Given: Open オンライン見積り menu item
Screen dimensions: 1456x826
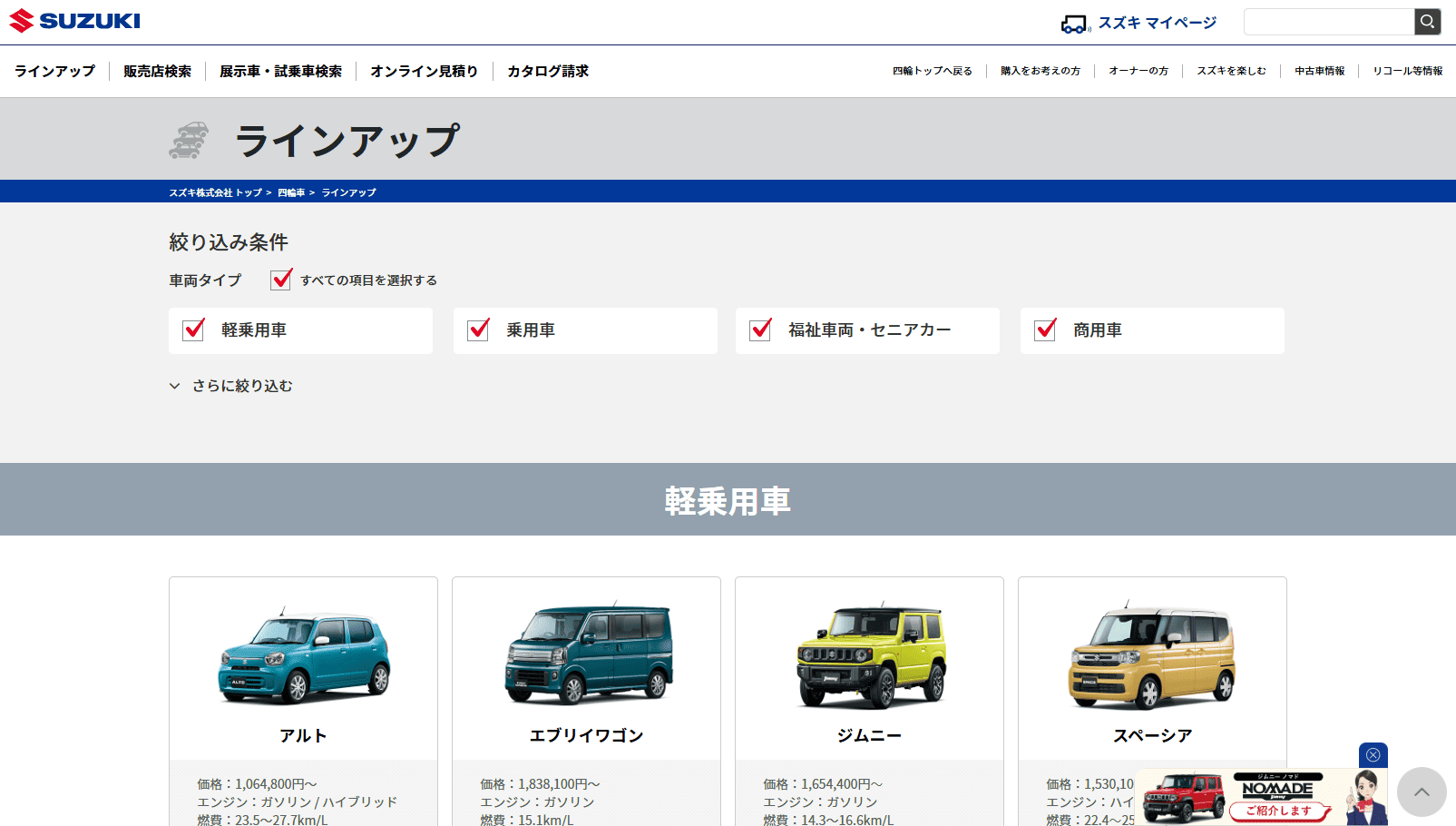Looking at the screenshot, I should (424, 71).
